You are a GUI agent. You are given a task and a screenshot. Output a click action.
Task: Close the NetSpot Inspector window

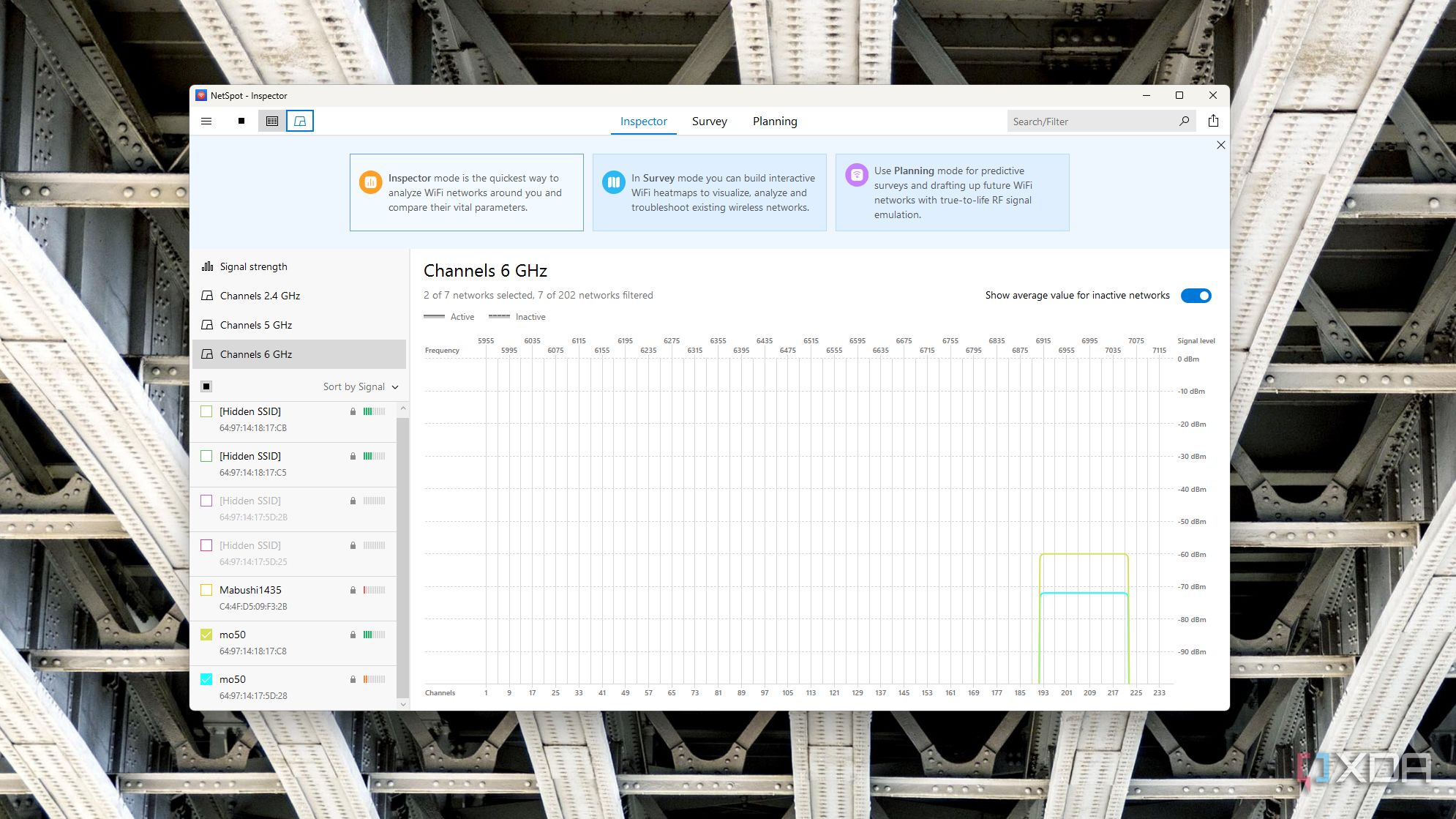click(1213, 96)
